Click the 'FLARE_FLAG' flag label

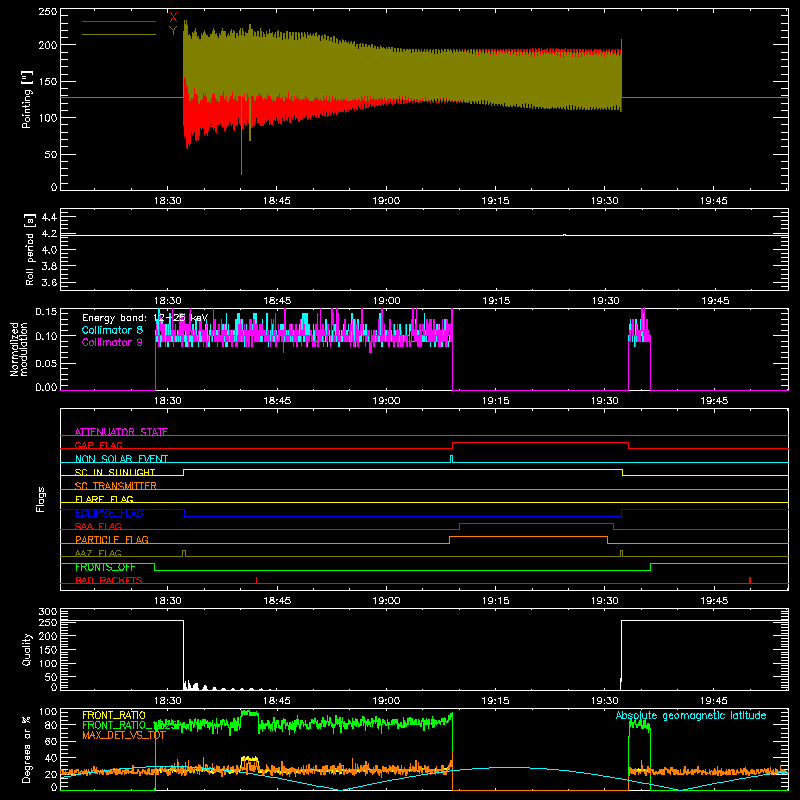[104, 499]
